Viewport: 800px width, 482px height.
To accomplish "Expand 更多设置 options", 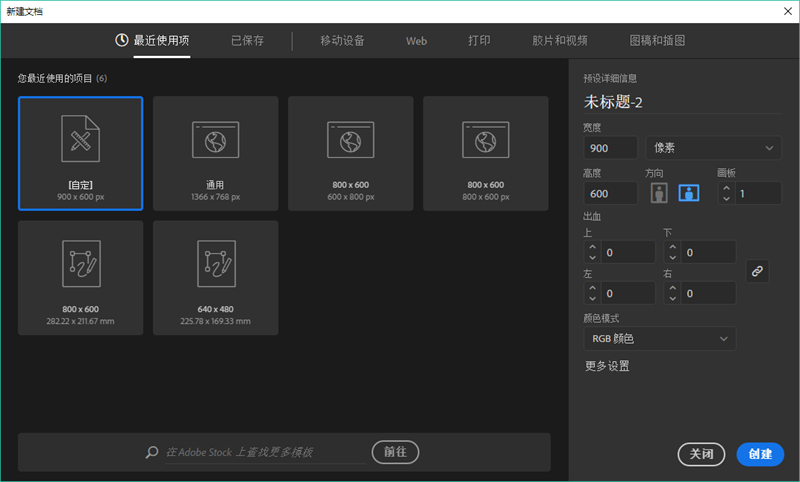I will tap(607, 366).
